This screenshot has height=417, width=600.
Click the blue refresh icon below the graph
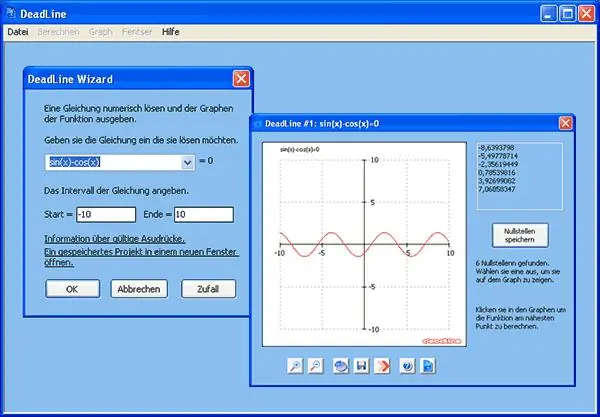coord(341,366)
